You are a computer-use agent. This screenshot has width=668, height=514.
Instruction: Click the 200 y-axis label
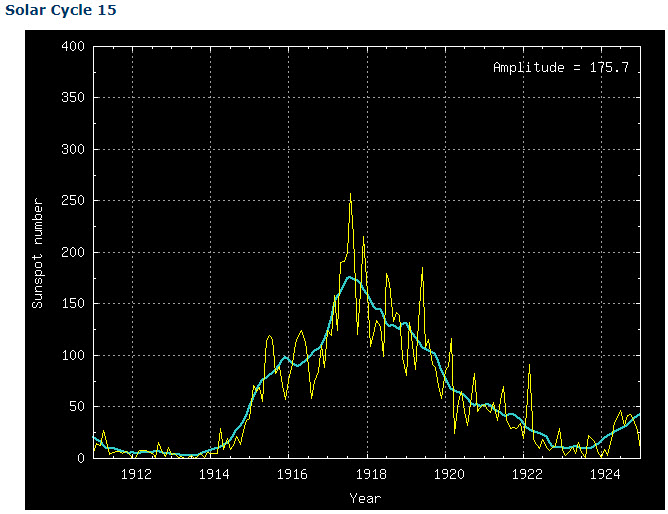[73, 252]
